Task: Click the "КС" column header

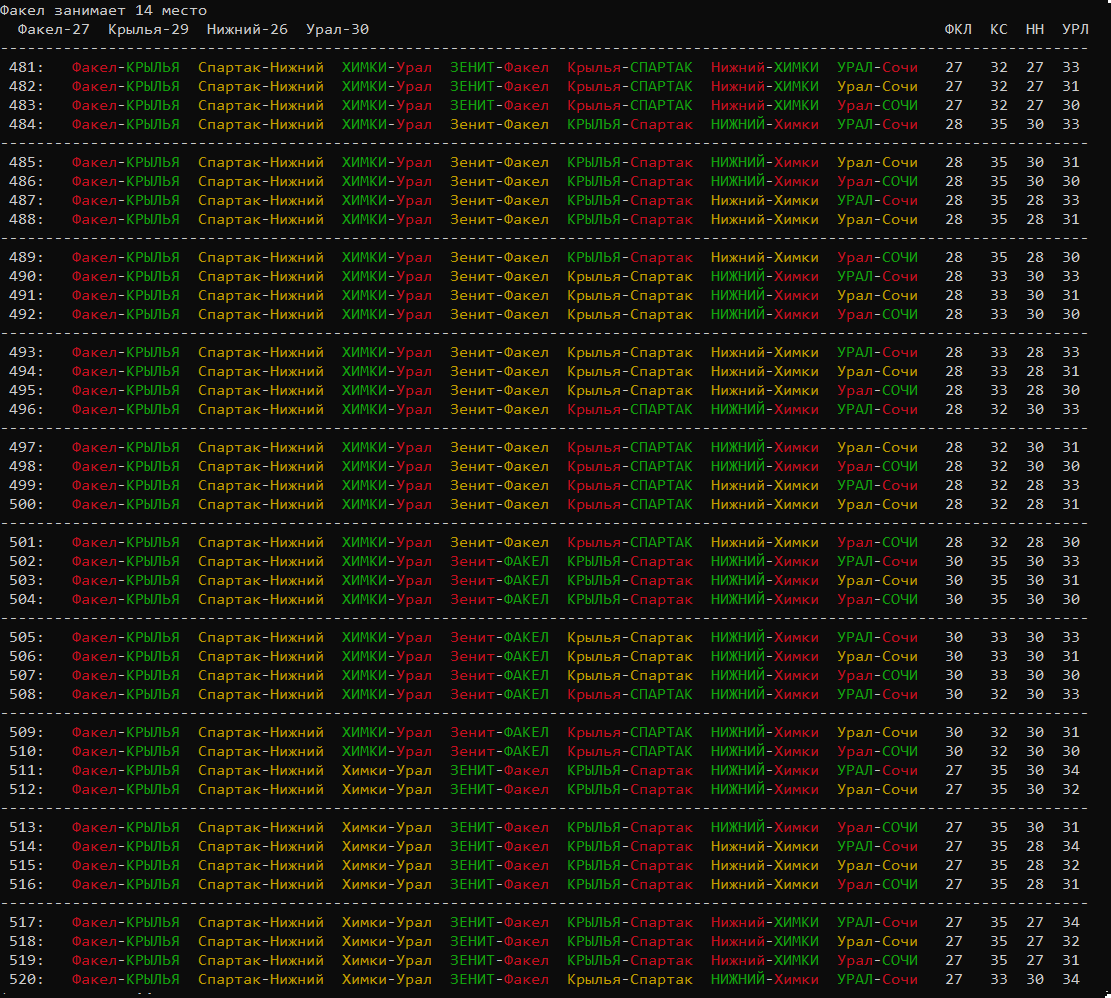Action: coord(998,30)
